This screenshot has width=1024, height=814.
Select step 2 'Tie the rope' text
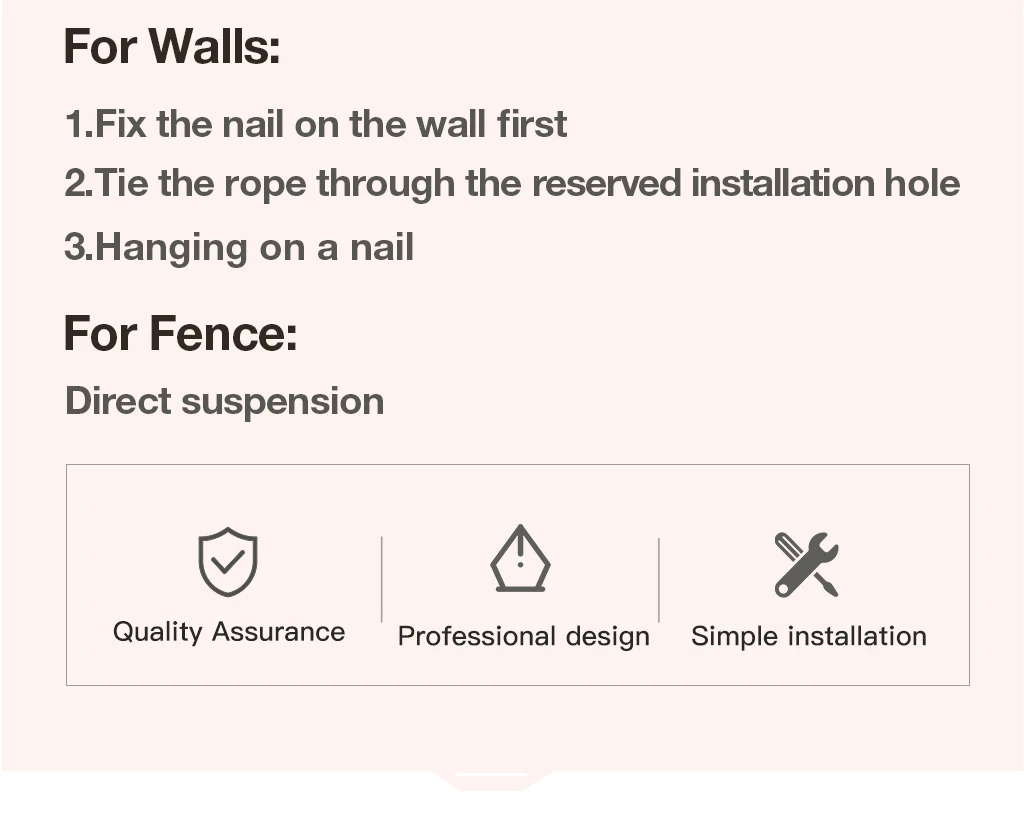[512, 184]
